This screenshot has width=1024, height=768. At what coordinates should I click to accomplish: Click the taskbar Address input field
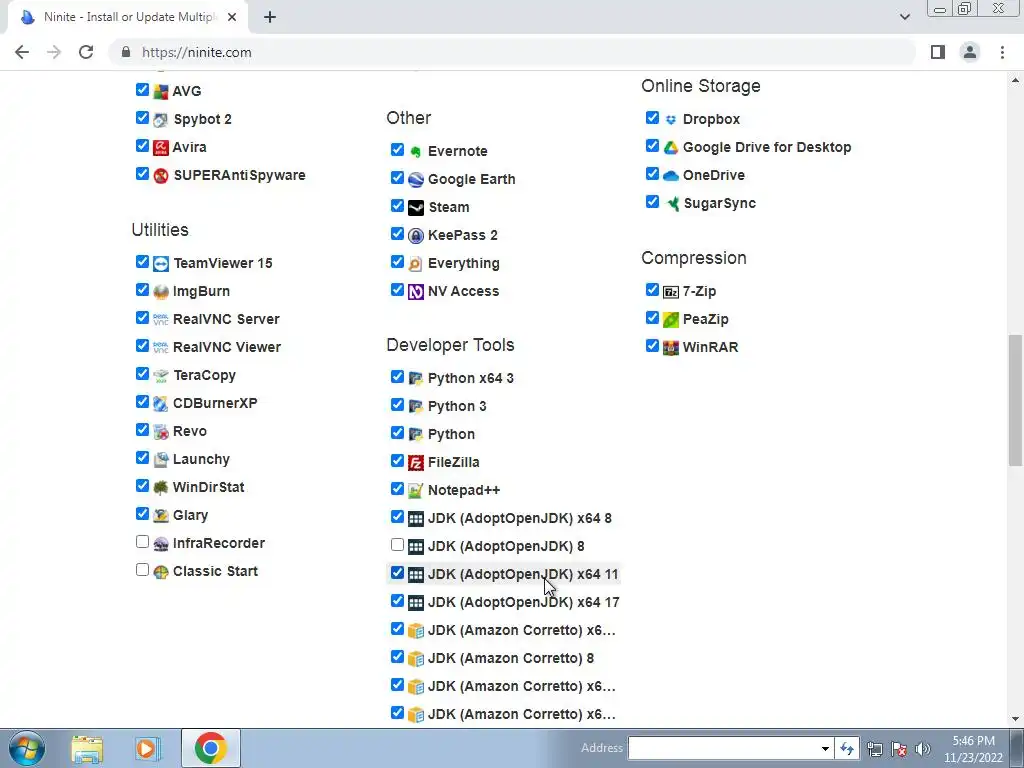[x=723, y=748]
